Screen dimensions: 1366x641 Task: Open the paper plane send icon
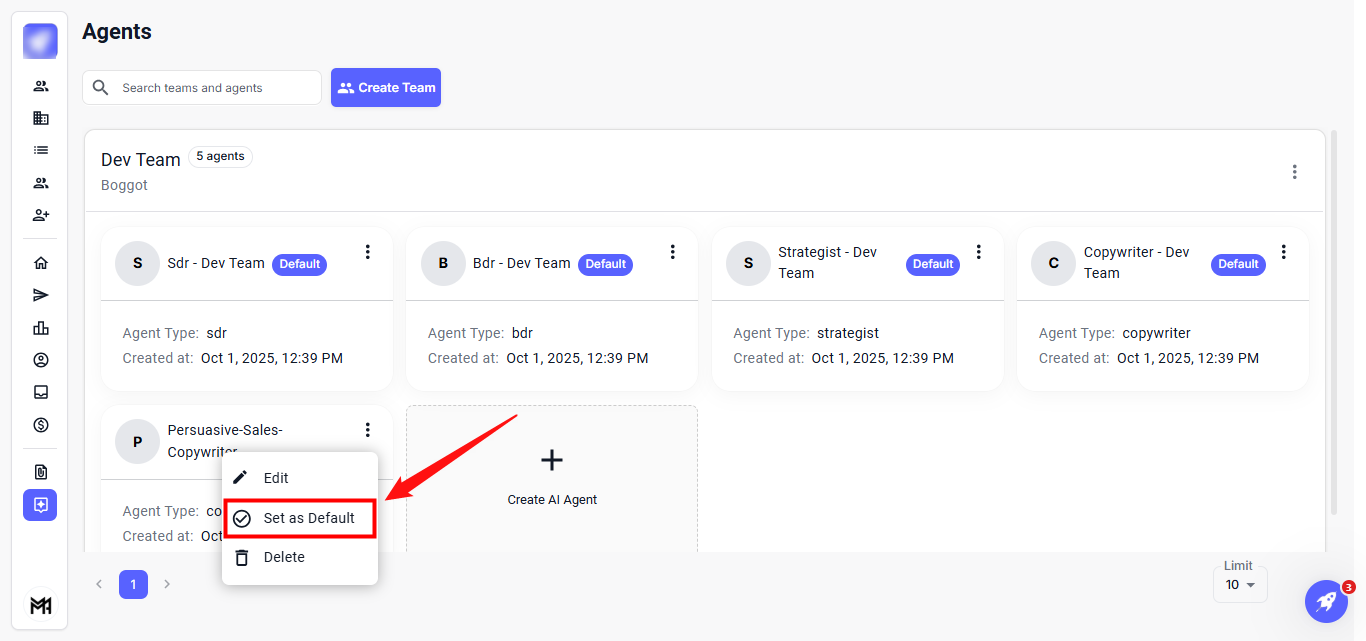click(x=40, y=295)
